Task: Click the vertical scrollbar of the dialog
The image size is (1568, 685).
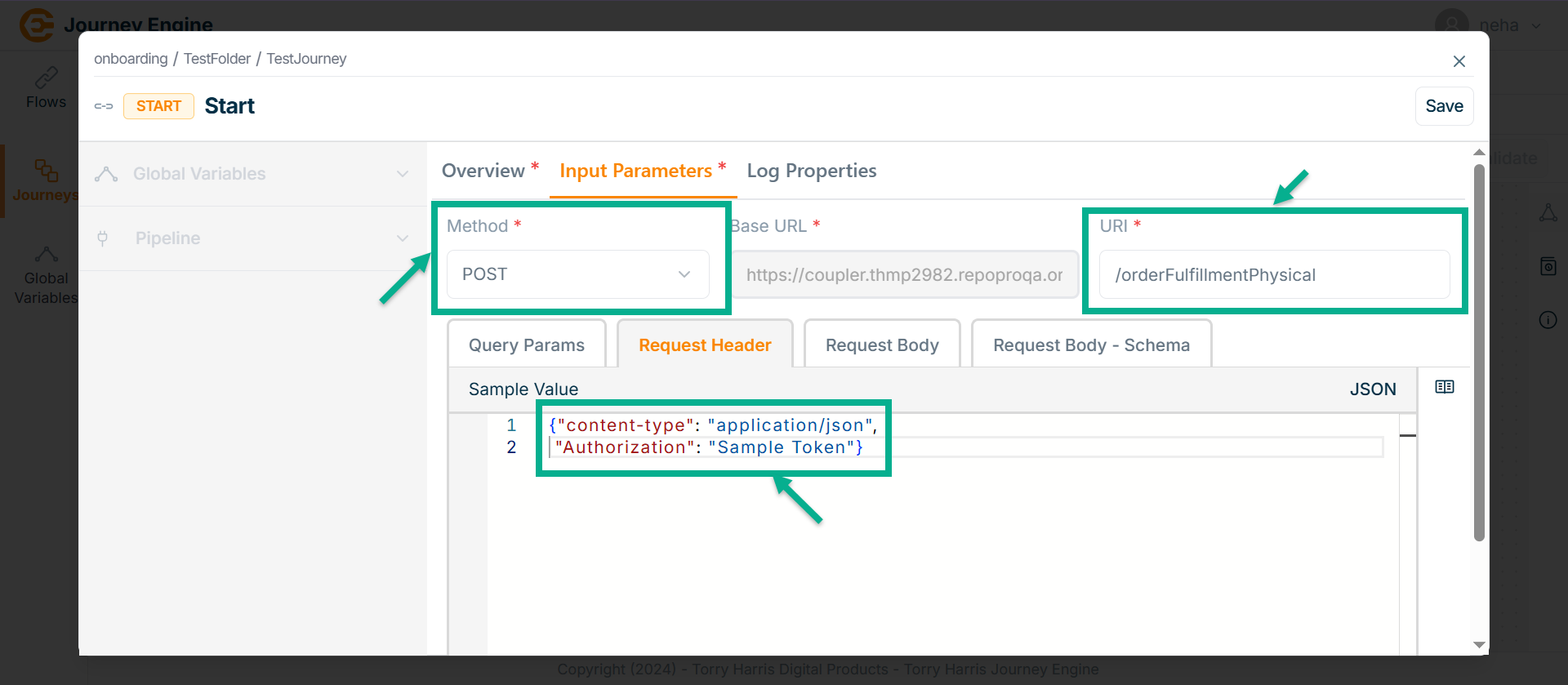Action: tap(1478, 351)
